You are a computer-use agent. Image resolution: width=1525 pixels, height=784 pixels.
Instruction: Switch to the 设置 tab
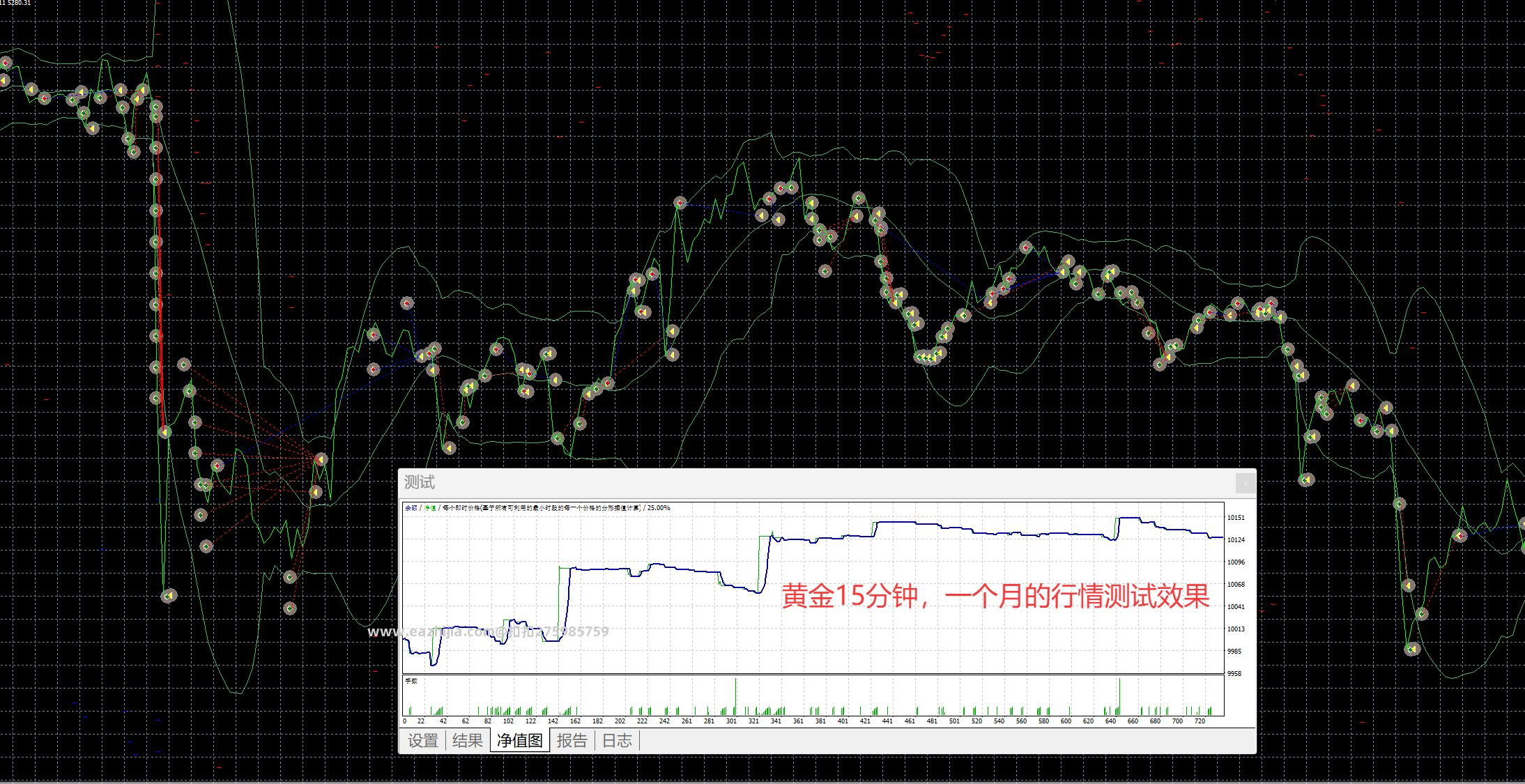tap(423, 741)
